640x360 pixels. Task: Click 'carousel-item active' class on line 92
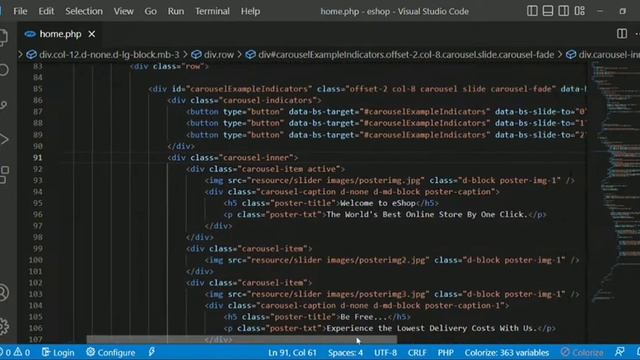tap(292, 169)
